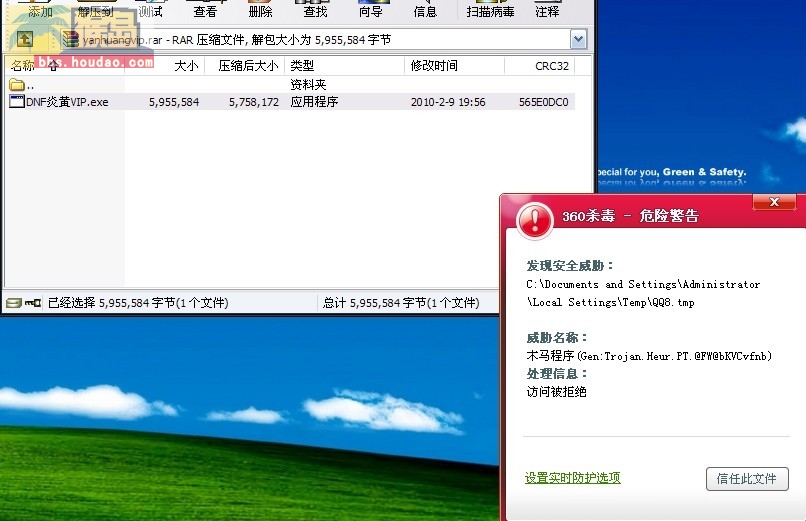
Task: Click the View (查看) toolbar button
Action: [x=205, y=10]
